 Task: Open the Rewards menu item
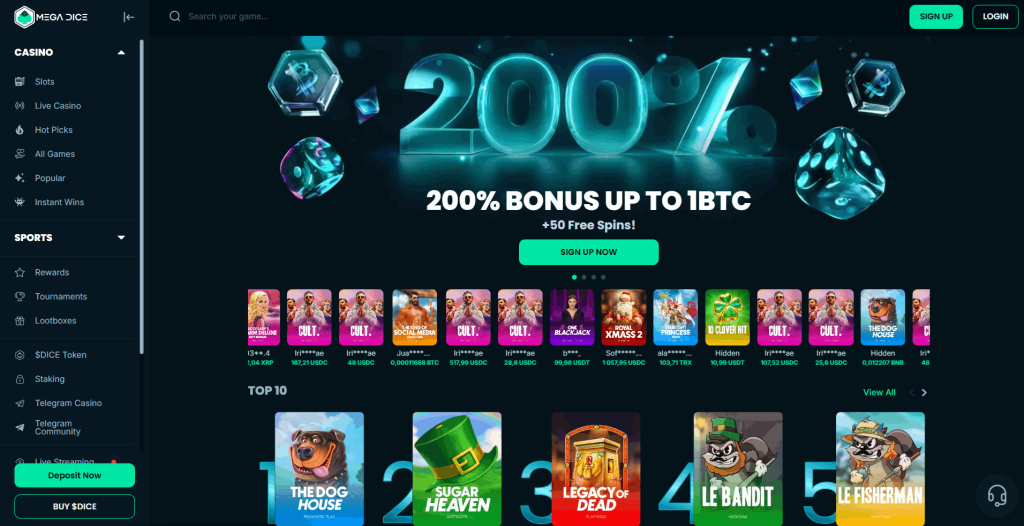(x=52, y=272)
